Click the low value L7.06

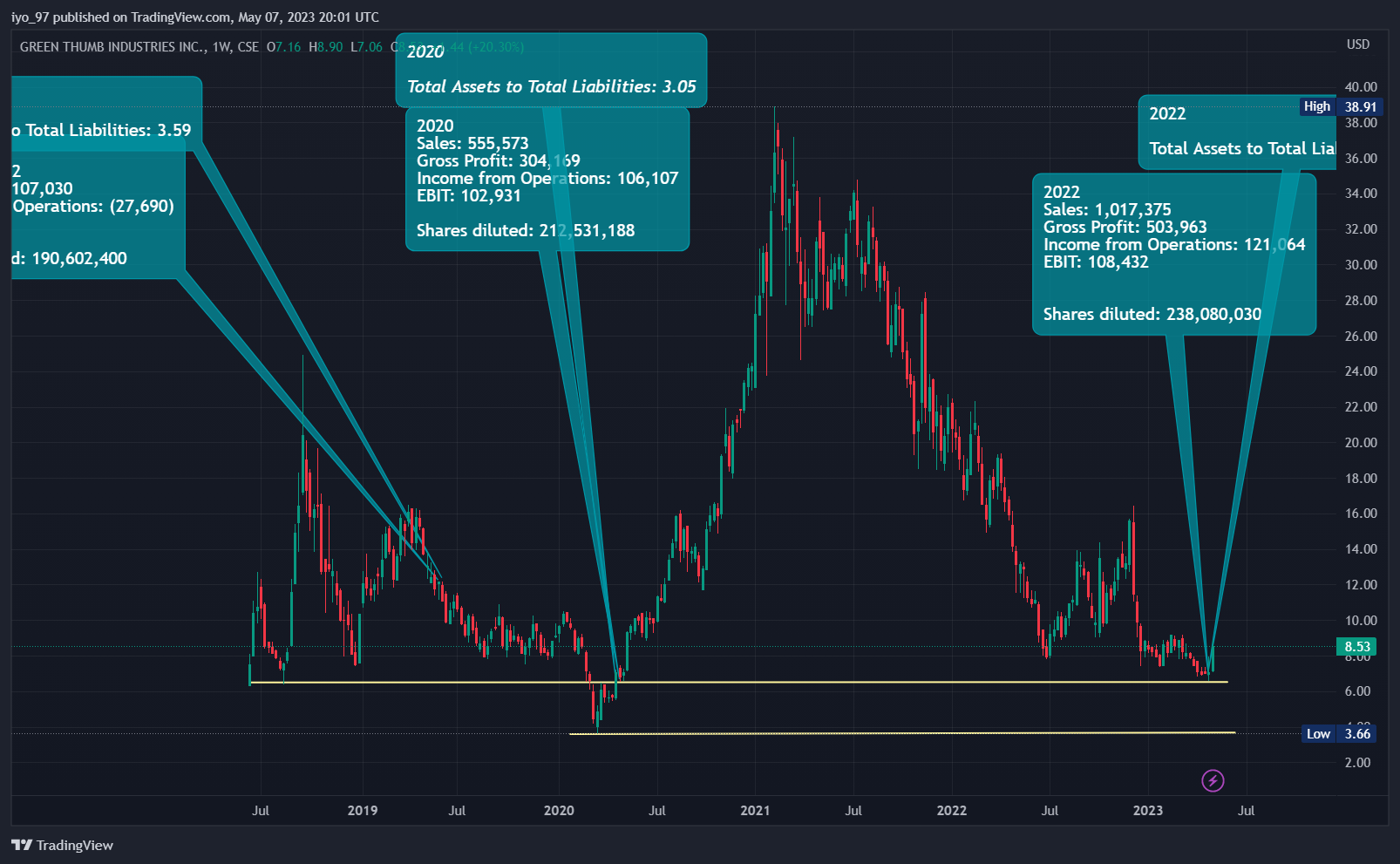pos(366,47)
